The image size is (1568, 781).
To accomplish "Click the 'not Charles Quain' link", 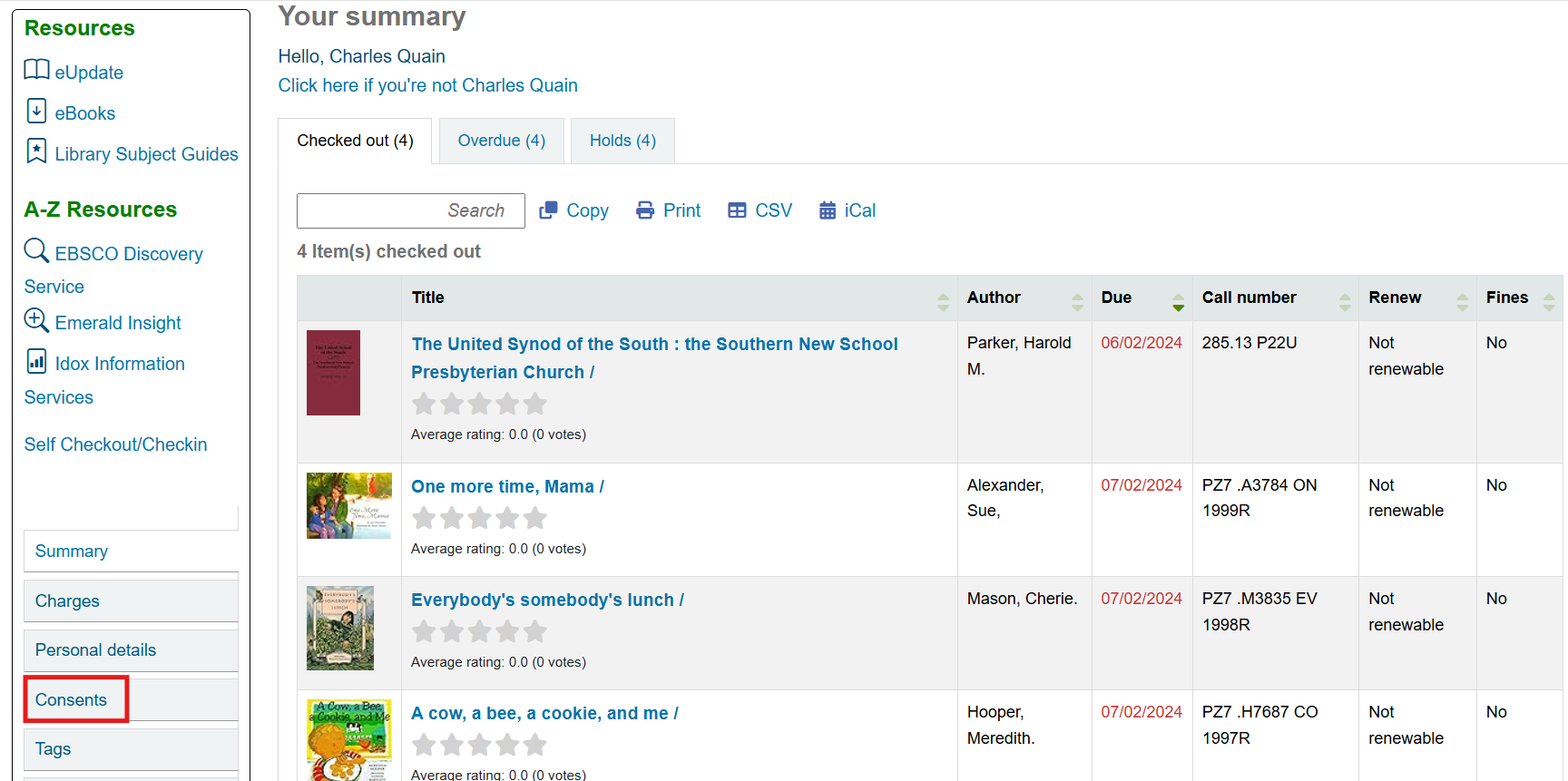I will (427, 85).
